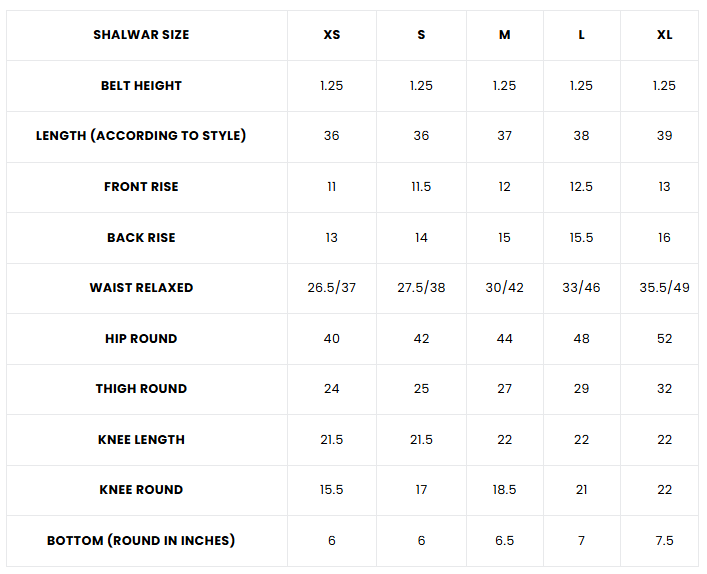This screenshot has width=707, height=574.
Task: Select the XS size column header
Action: point(332,35)
